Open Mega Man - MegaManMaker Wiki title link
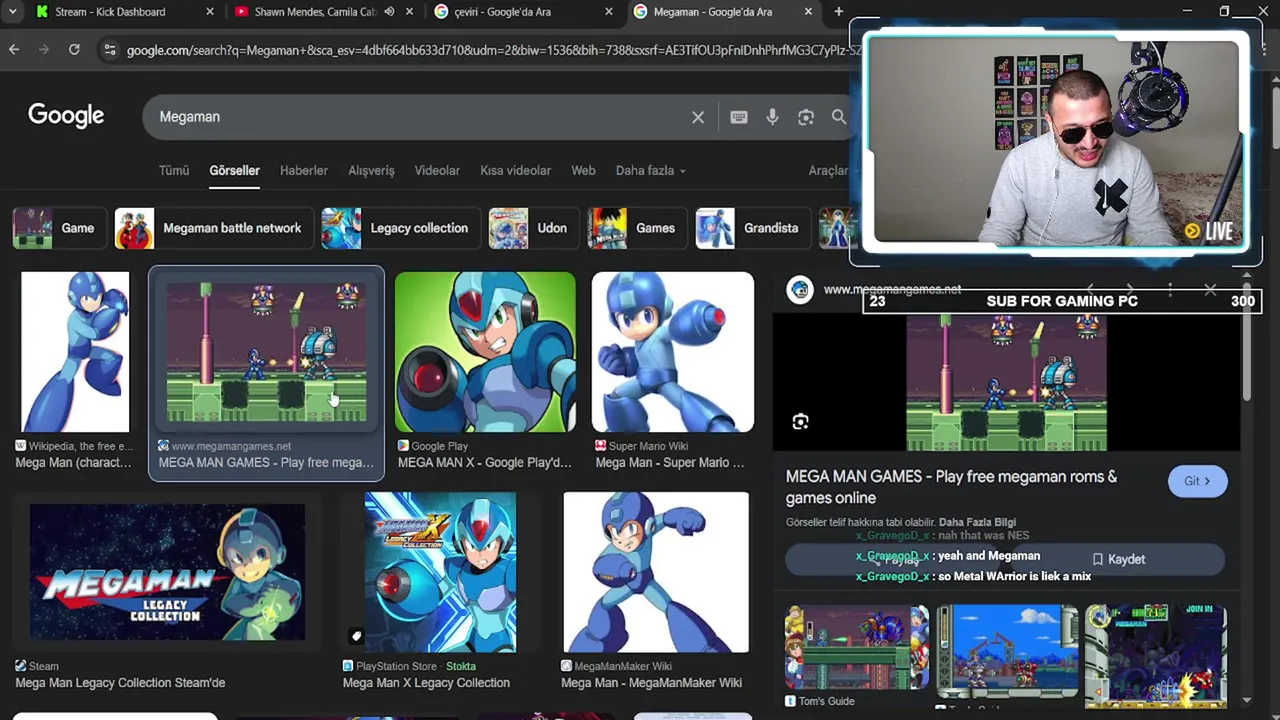The height and width of the screenshot is (720, 1280). tap(651, 683)
